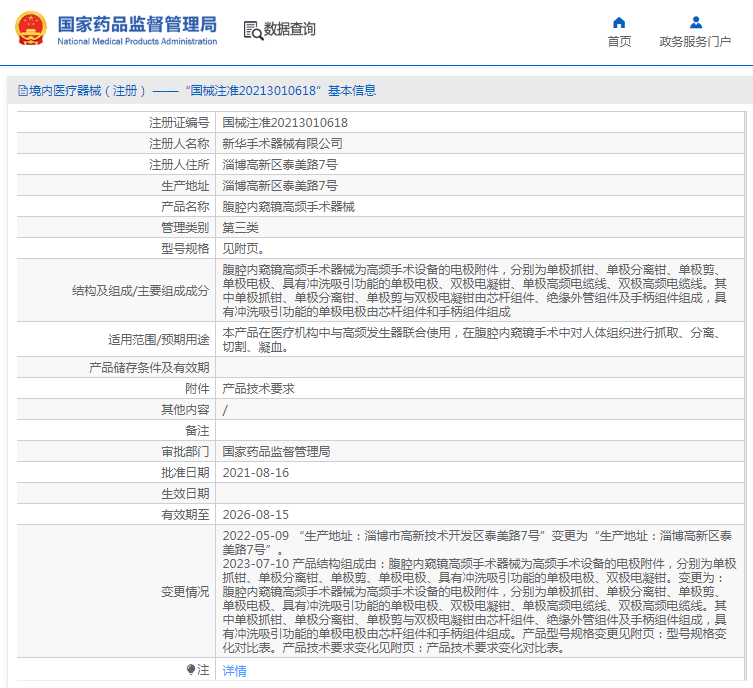Image resolution: width=753 pixels, height=688 pixels.
Task: Click the lightbulb note icon beside 注
Action: (191, 669)
